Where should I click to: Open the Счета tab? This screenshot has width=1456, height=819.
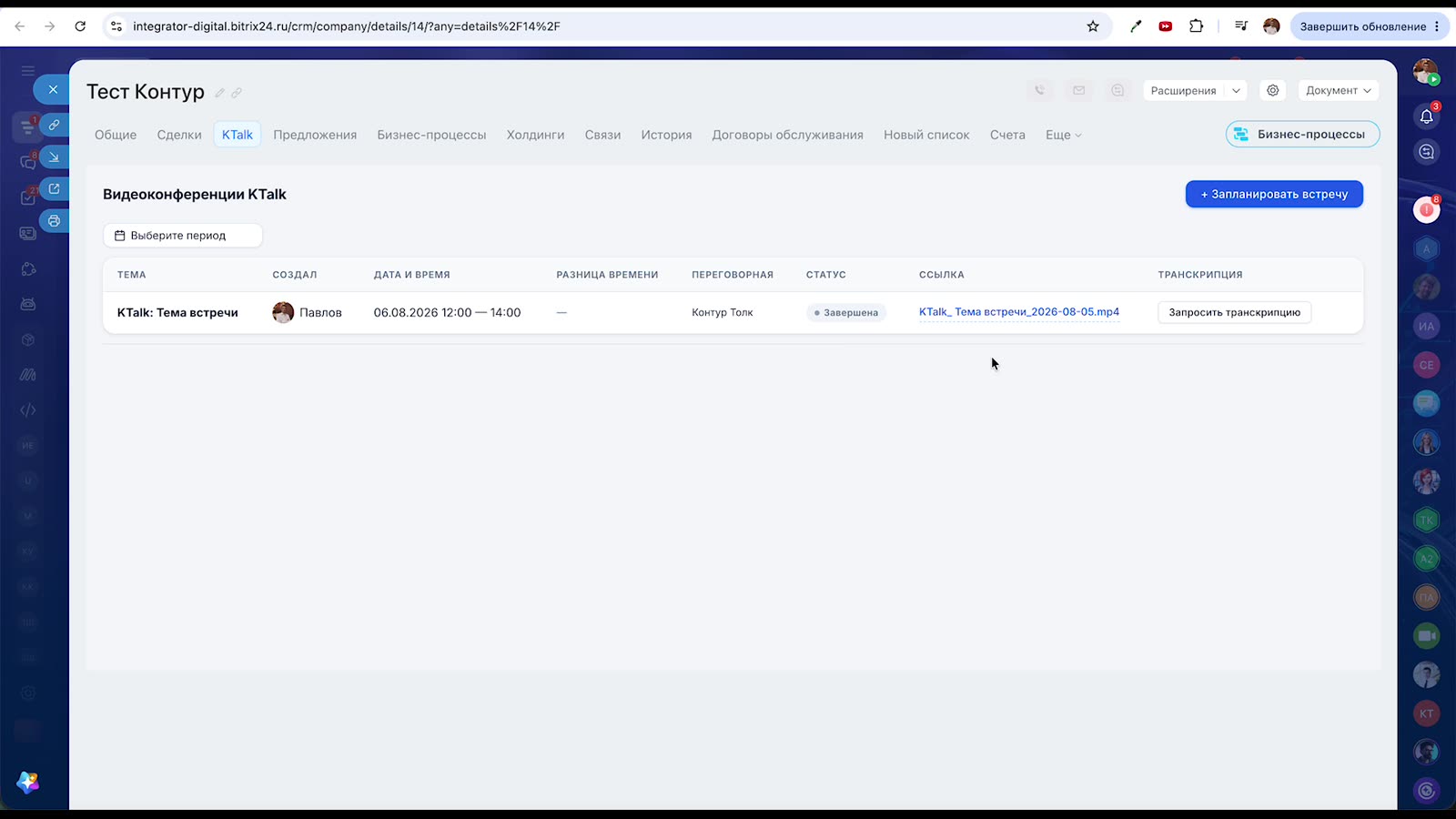(x=1007, y=135)
